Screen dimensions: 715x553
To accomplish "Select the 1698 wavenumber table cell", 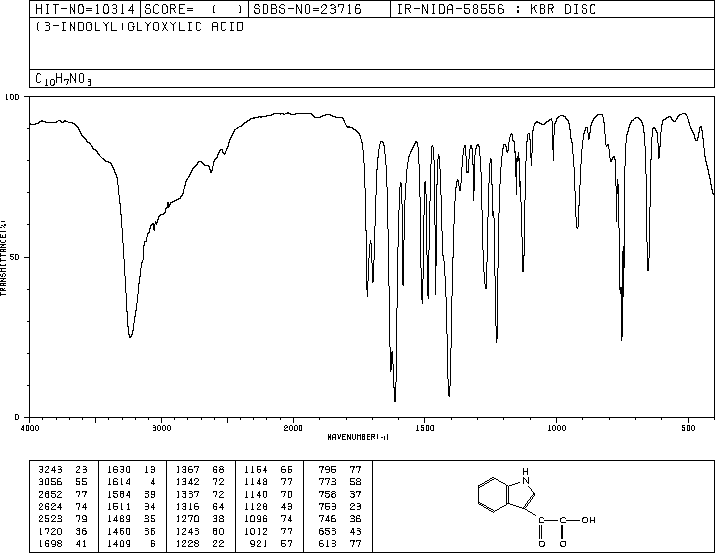I will [x=51, y=543].
